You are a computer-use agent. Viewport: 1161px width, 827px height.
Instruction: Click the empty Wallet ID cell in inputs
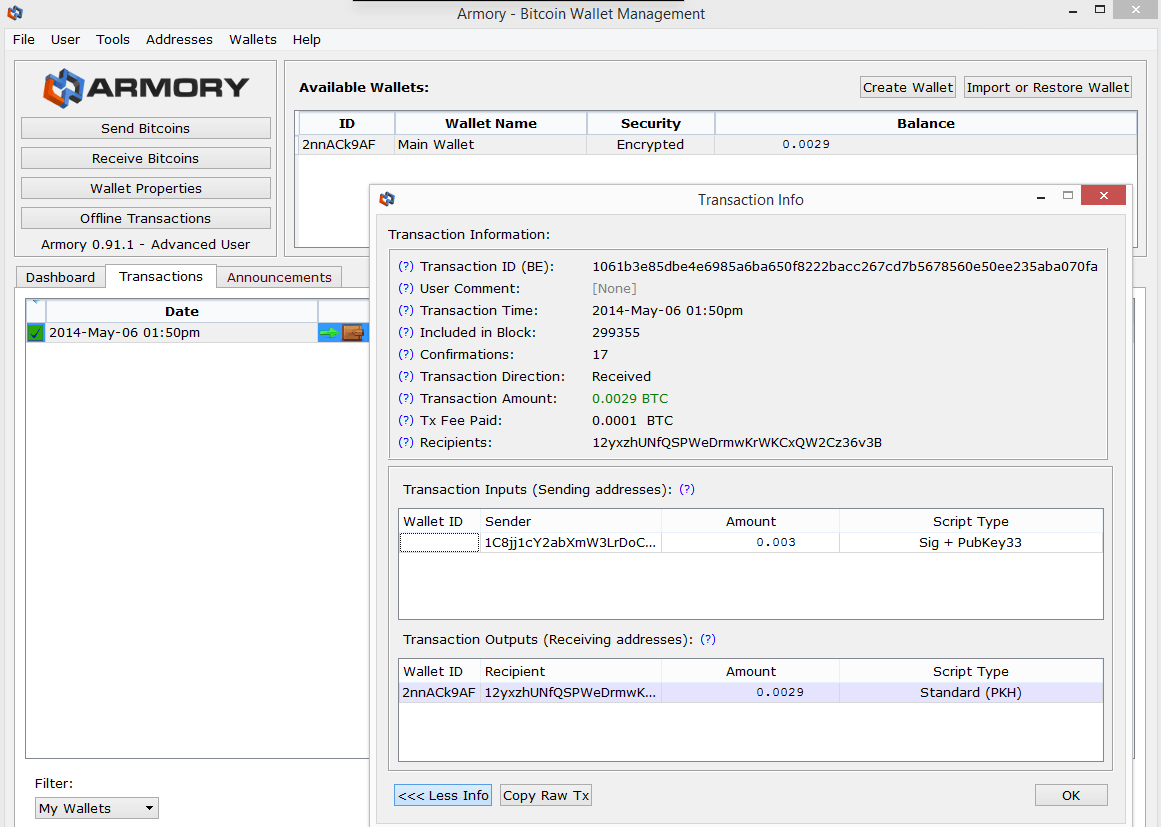tap(439, 543)
